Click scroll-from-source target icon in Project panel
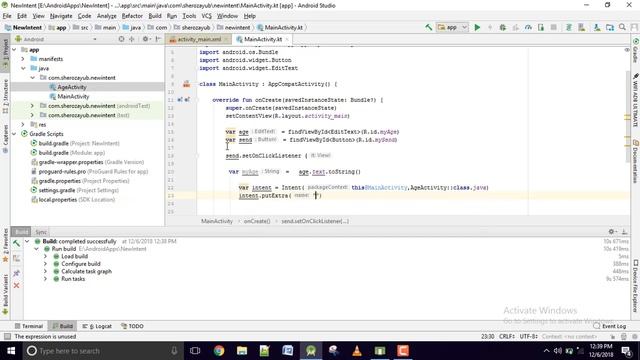Screen dimensions: 640x360 tap(121, 39)
